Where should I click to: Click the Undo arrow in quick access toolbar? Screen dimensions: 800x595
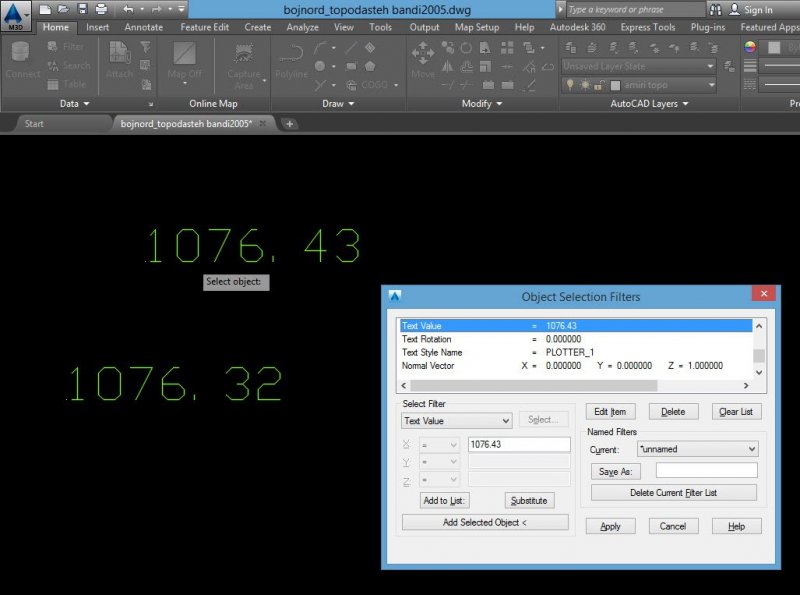pos(128,9)
